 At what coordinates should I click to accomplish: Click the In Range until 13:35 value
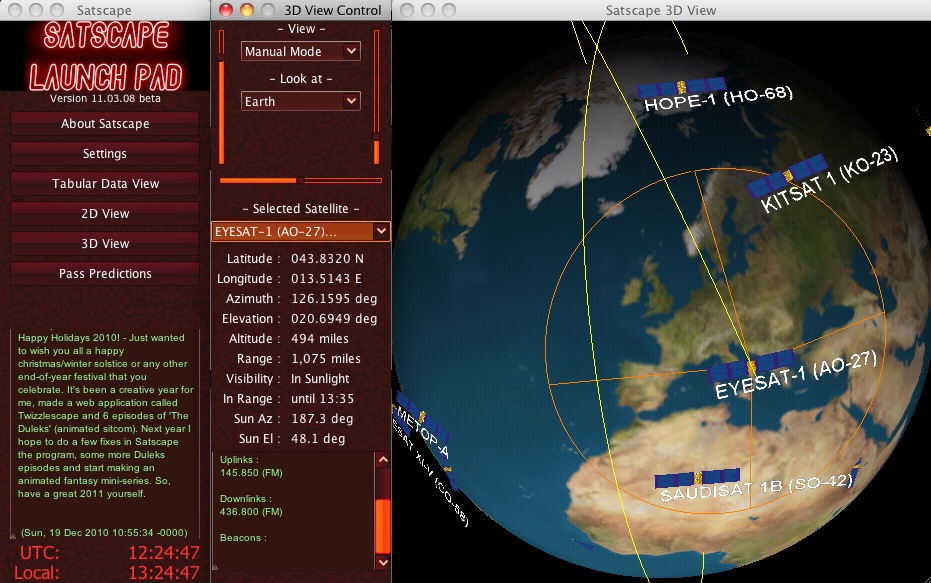[x=322, y=399]
